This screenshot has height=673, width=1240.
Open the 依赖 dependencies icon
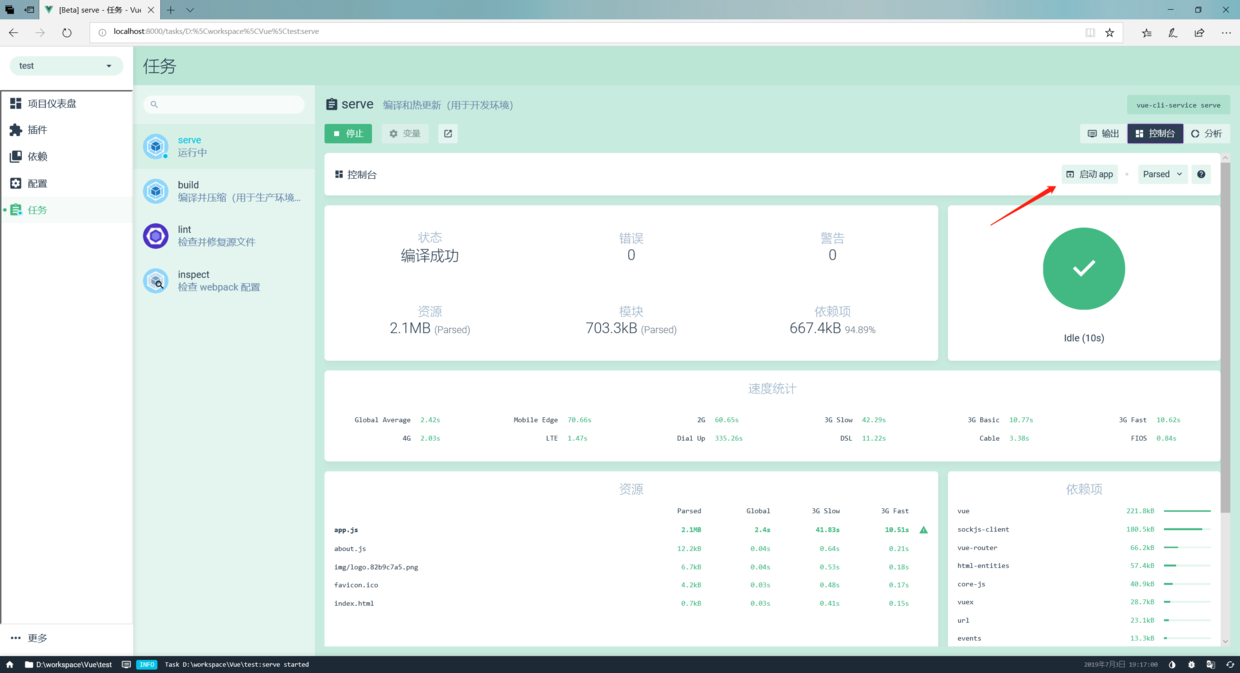16,156
